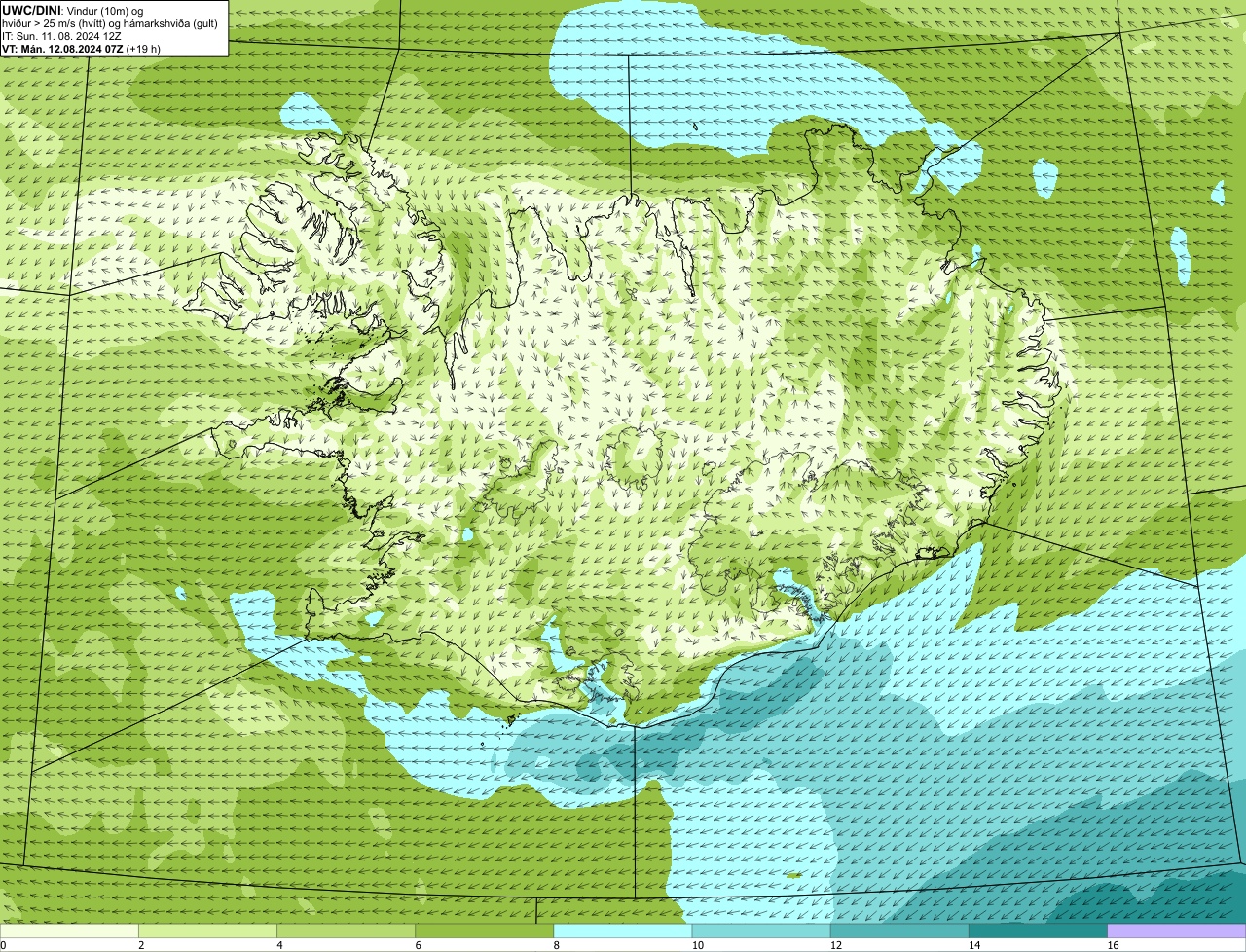Select the 4–6 green legend swatch
This screenshot has height=952, width=1246.
pos(346,932)
